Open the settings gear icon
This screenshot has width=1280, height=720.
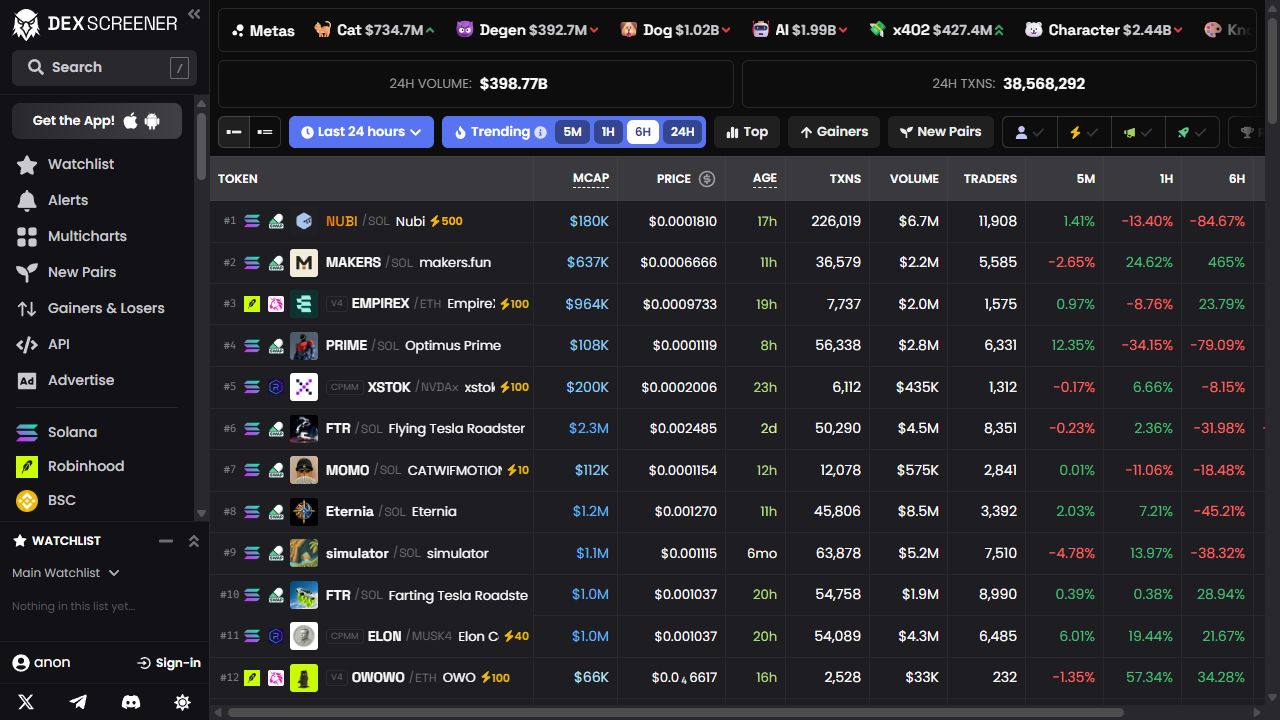182,702
